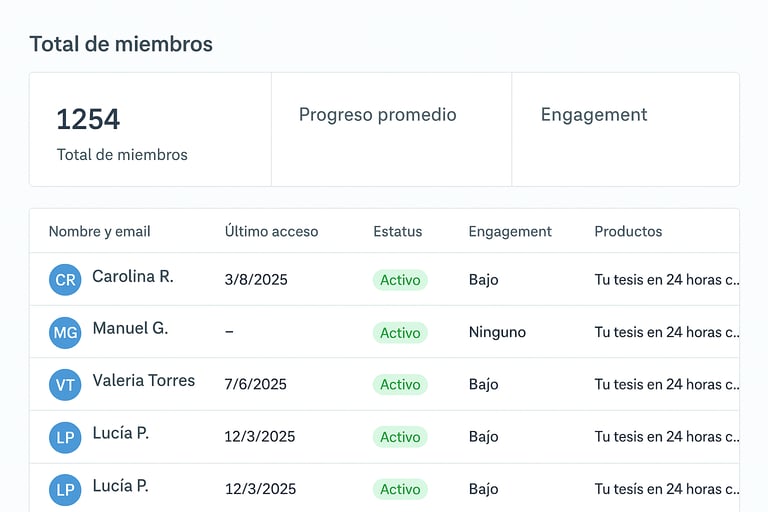Sort by the Nombre y email column
Screen dimensions: 768x512
click(x=100, y=231)
